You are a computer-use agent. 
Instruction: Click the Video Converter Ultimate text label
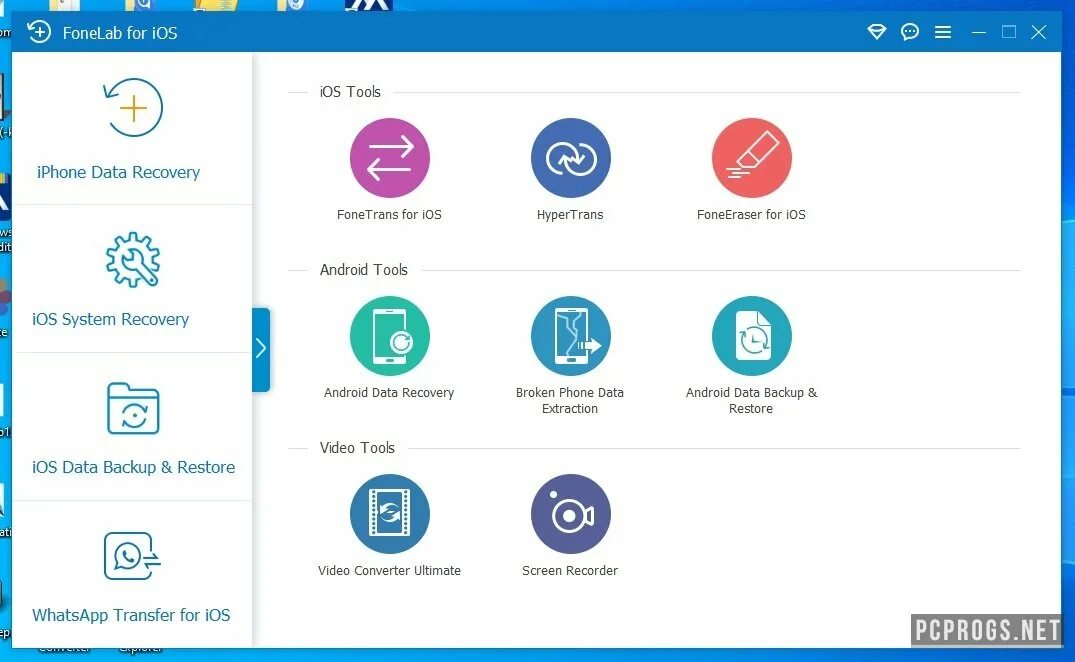pyautogui.click(x=389, y=571)
